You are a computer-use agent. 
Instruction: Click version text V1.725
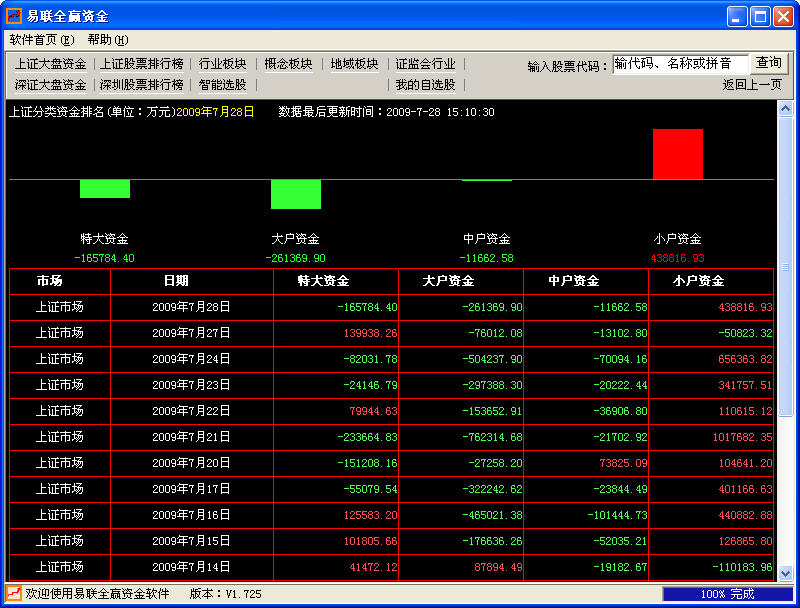tap(243, 594)
